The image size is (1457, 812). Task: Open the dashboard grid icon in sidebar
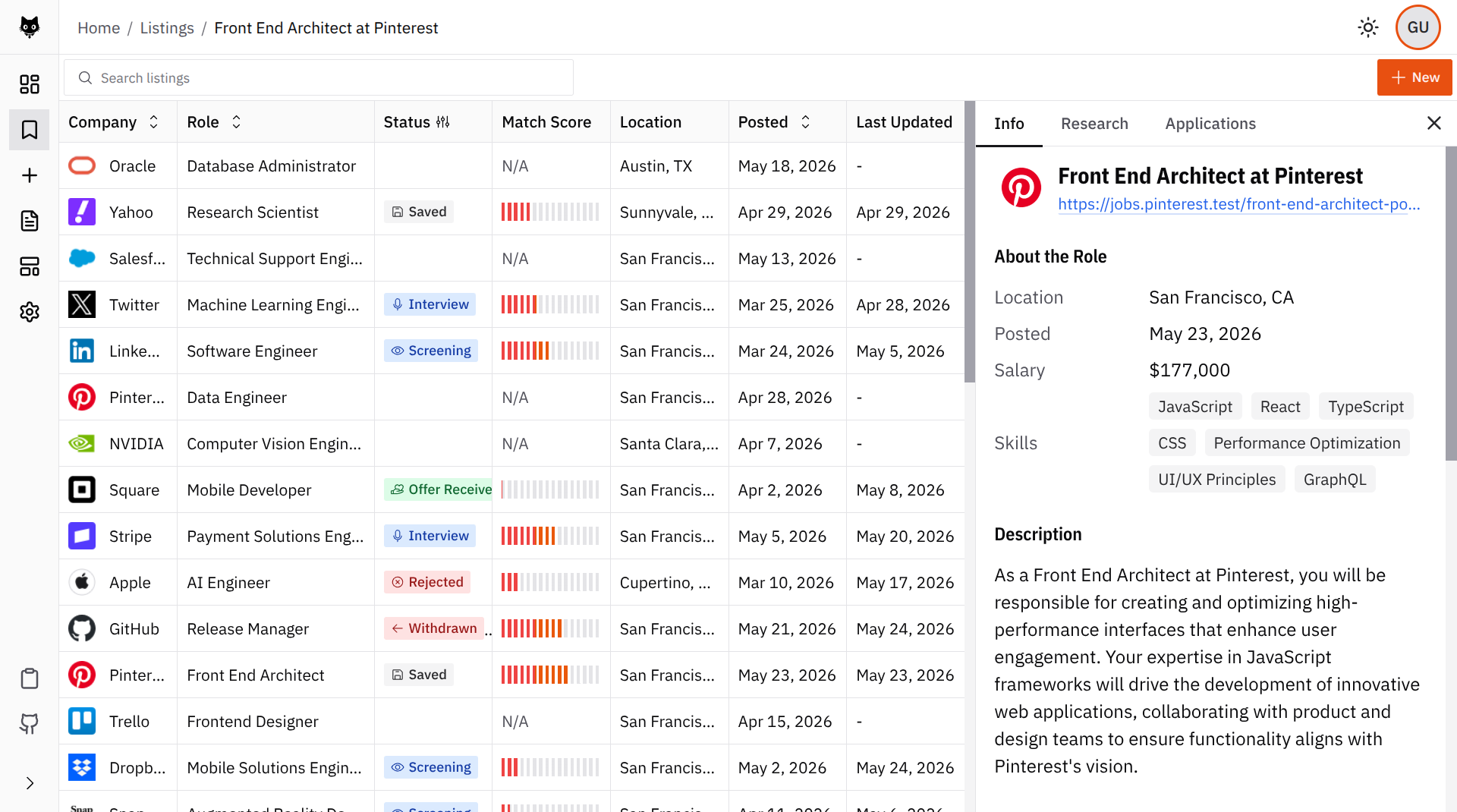[30, 84]
